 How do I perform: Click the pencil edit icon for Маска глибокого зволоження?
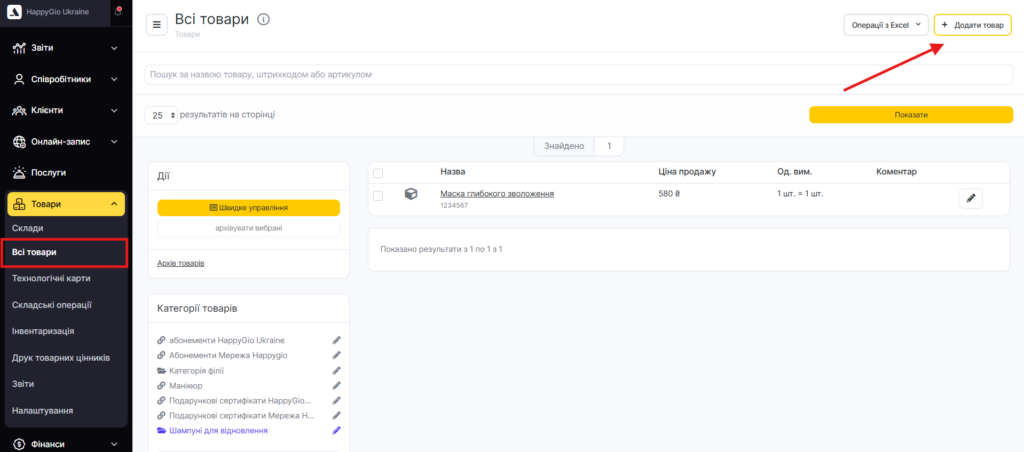[x=970, y=198]
